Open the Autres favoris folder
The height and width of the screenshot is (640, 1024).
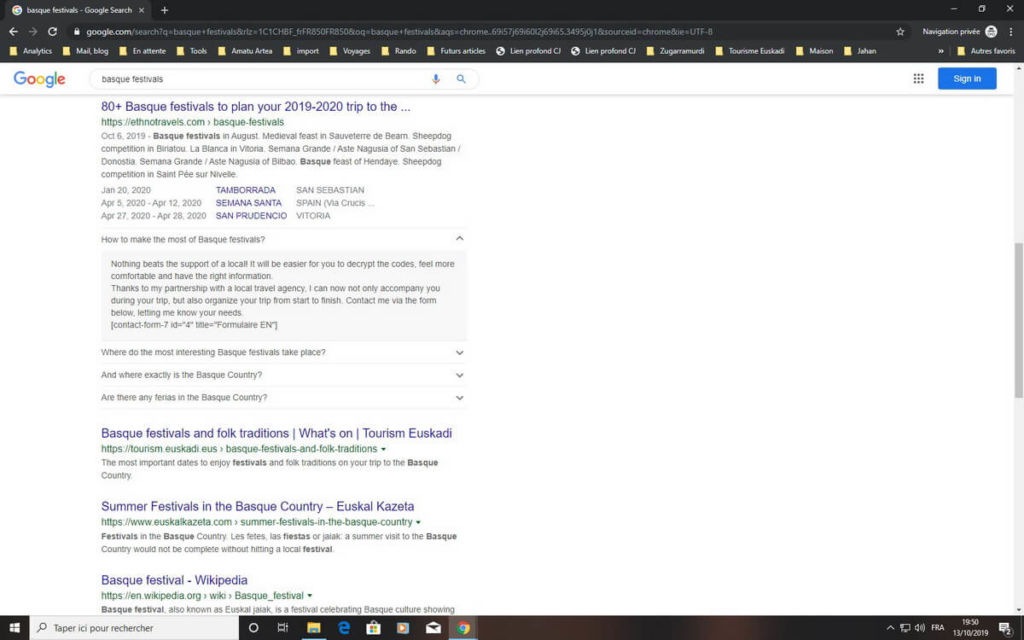click(x=986, y=51)
